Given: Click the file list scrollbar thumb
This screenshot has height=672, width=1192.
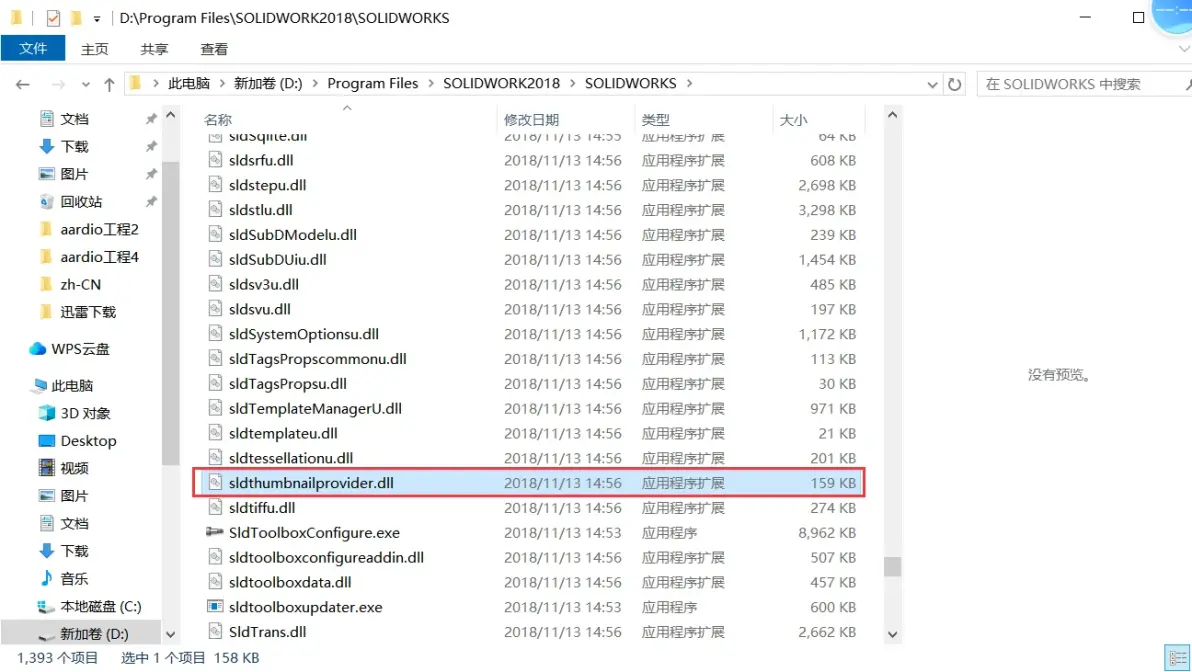Looking at the screenshot, I should coord(892,567).
